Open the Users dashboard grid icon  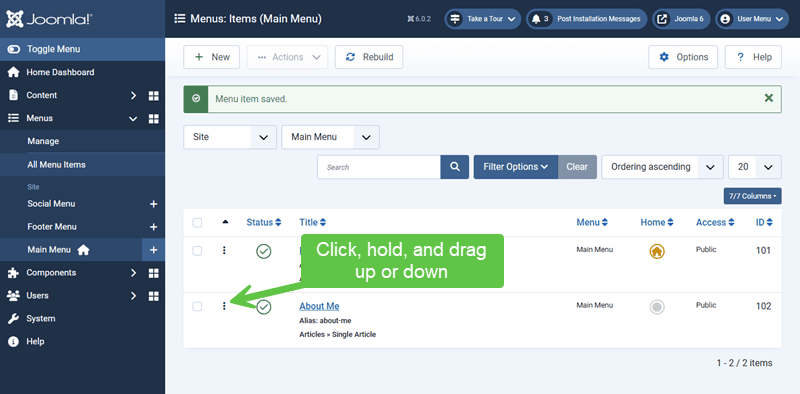tap(154, 296)
